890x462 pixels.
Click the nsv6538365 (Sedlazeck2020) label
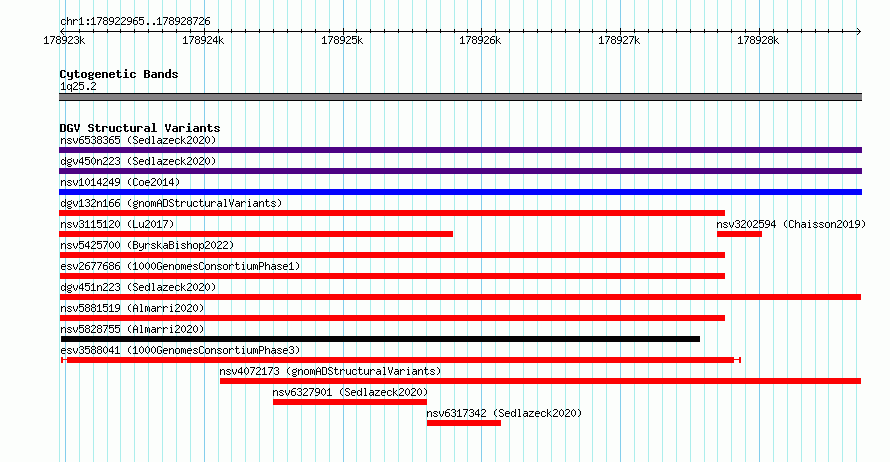(x=138, y=140)
